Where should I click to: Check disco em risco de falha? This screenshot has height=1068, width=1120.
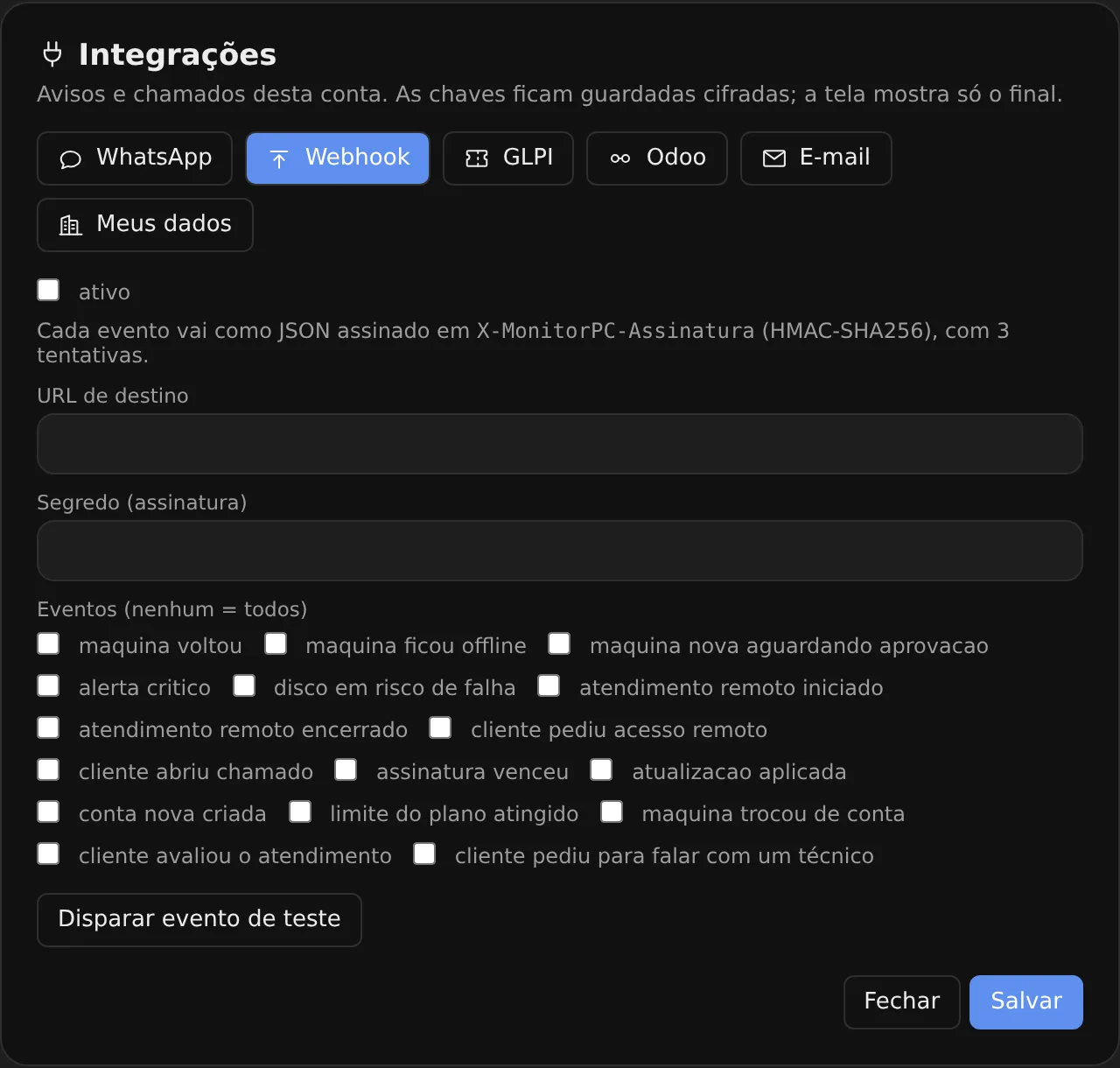point(244,685)
